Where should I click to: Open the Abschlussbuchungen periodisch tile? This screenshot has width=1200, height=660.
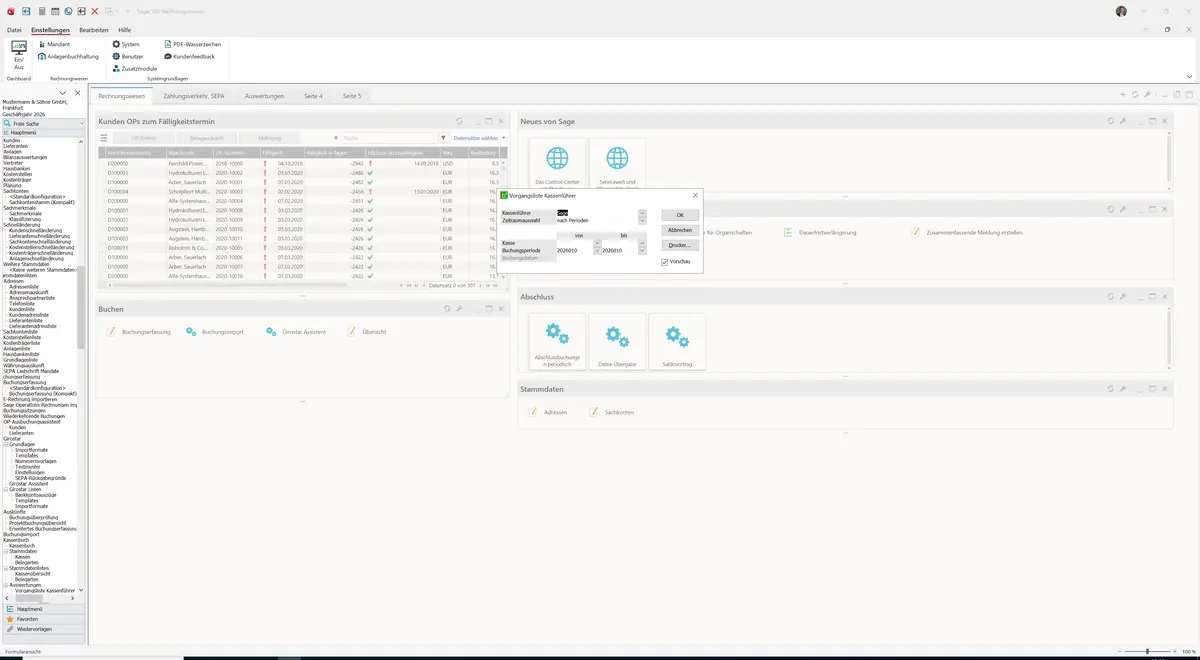pos(557,341)
